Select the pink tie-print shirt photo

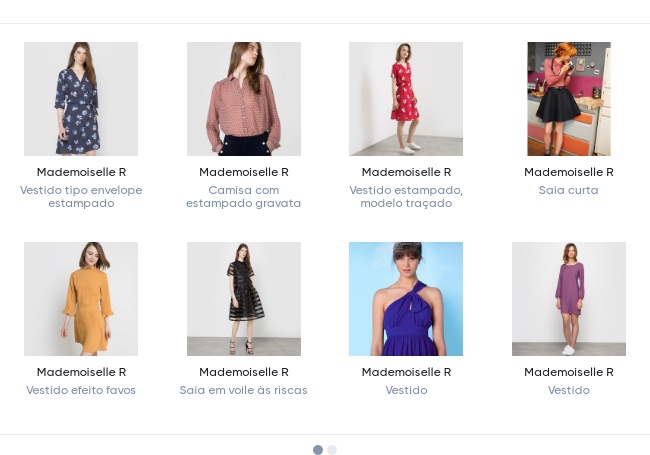coord(243,99)
